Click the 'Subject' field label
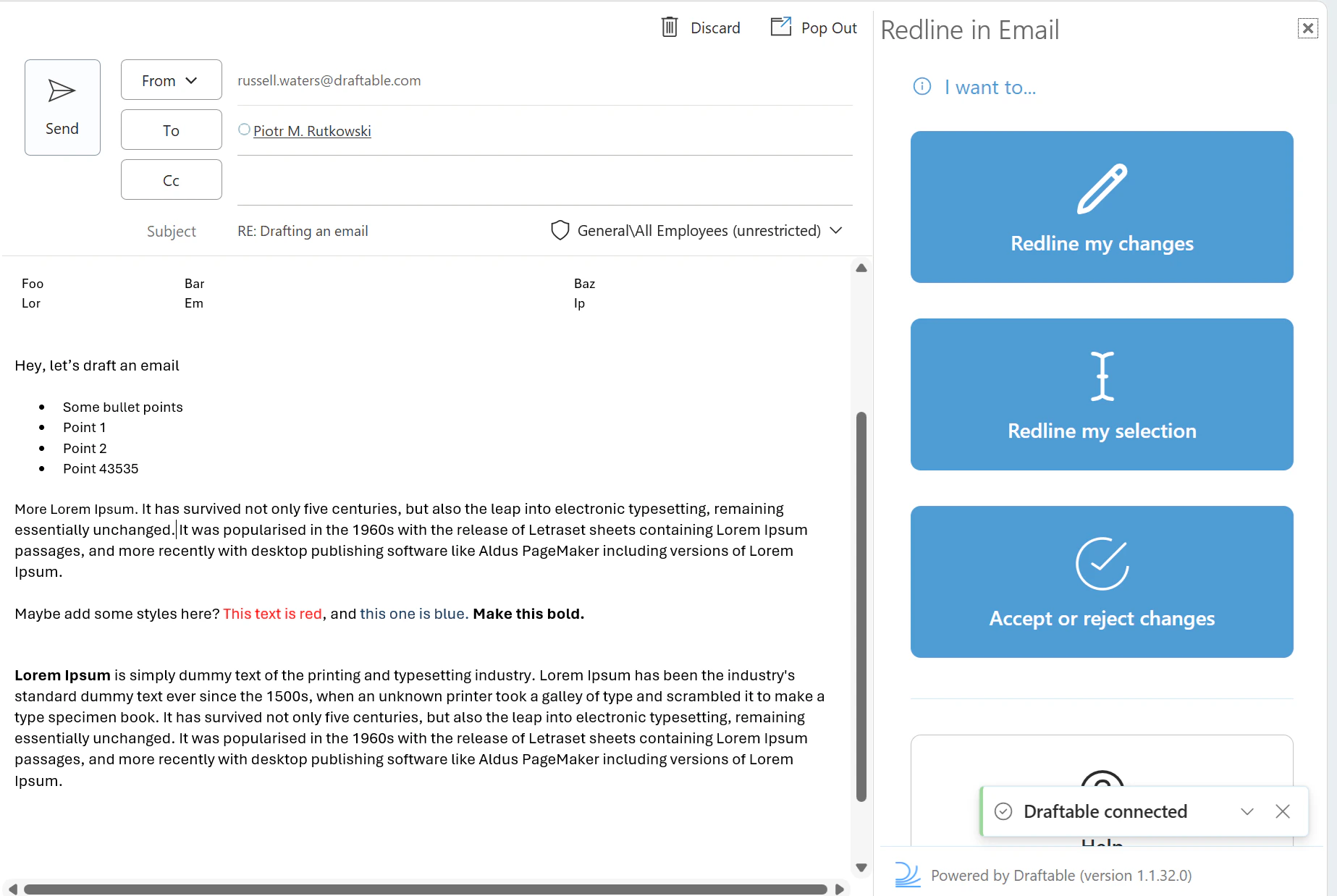Screen dimensions: 1337x896 coord(172,231)
